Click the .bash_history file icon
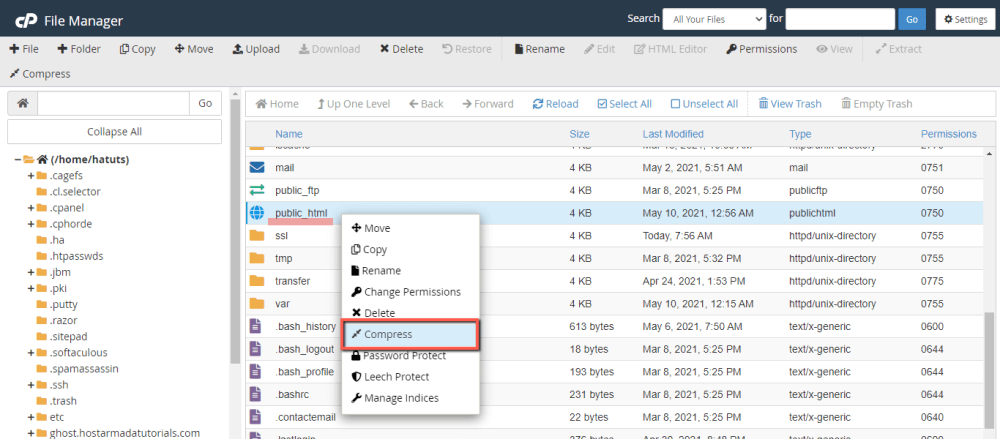The image size is (1000, 439). click(255, 326)
